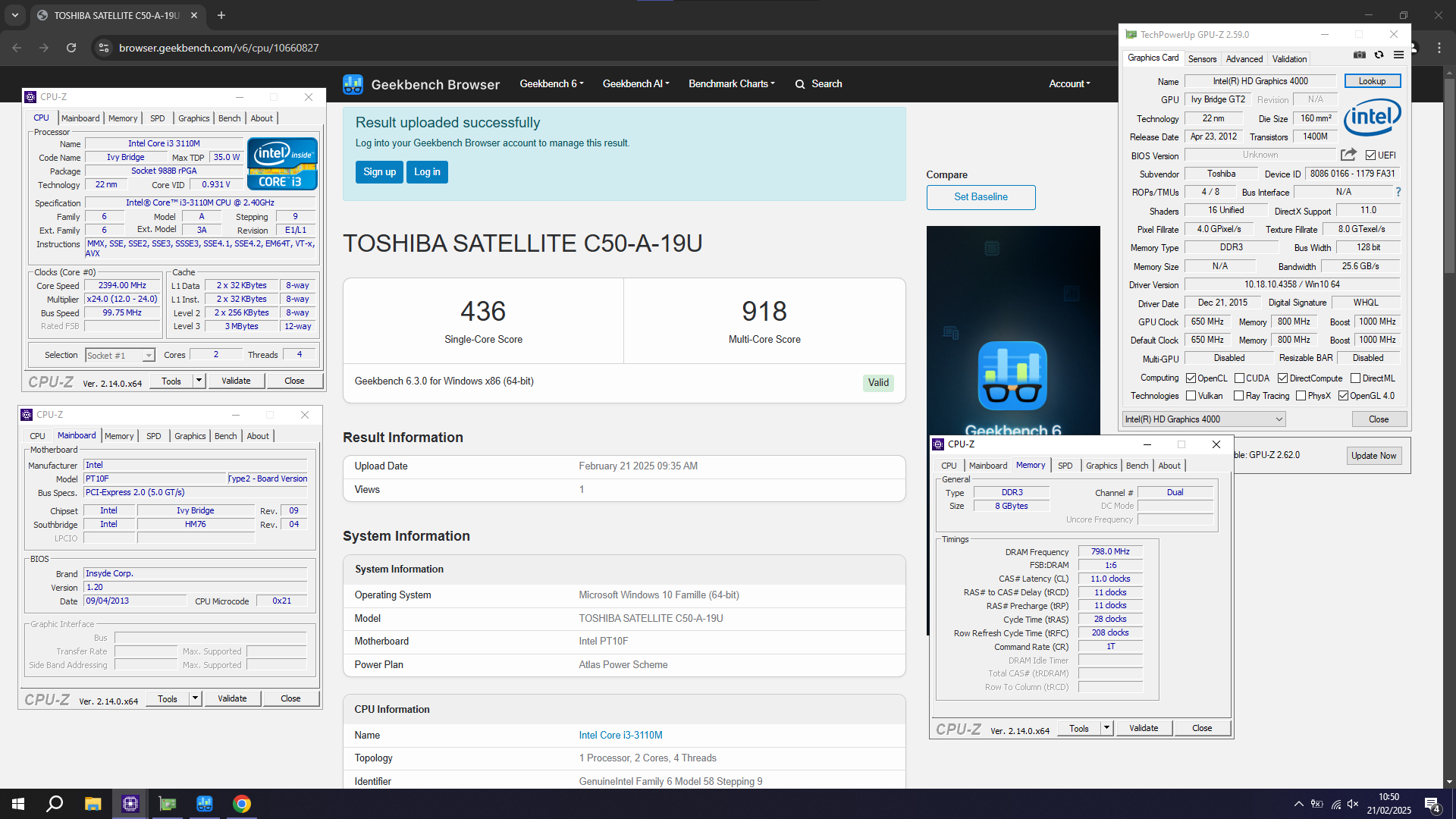Click GPU-Z screenshot camera icon
This screenshot has width=1456, height=819.
click(x=1360, y=55)
